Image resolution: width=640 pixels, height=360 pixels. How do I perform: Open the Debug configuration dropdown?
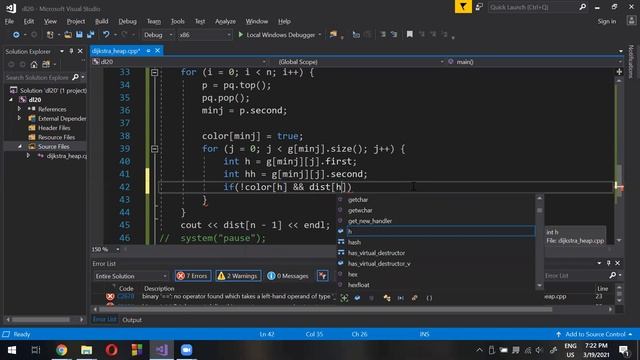click(158, 35)
